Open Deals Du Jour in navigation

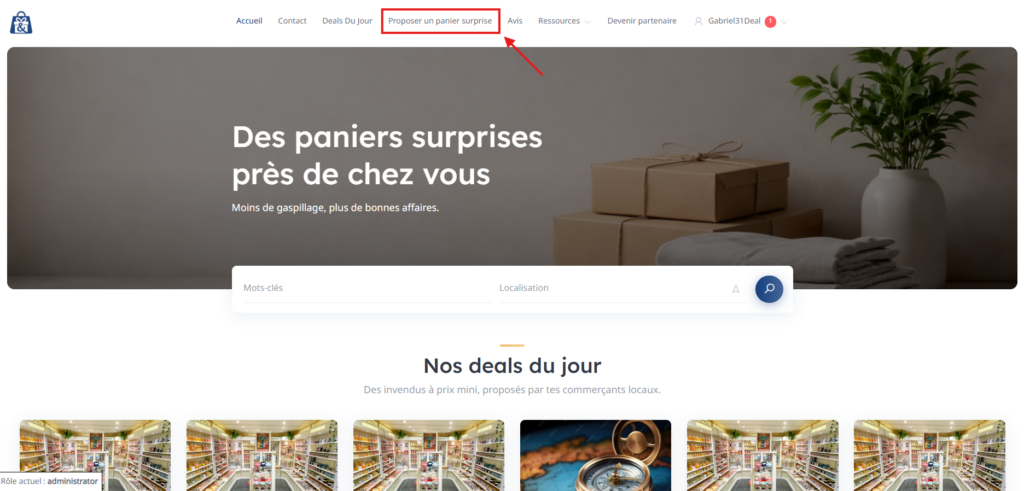tap(347, 21)
